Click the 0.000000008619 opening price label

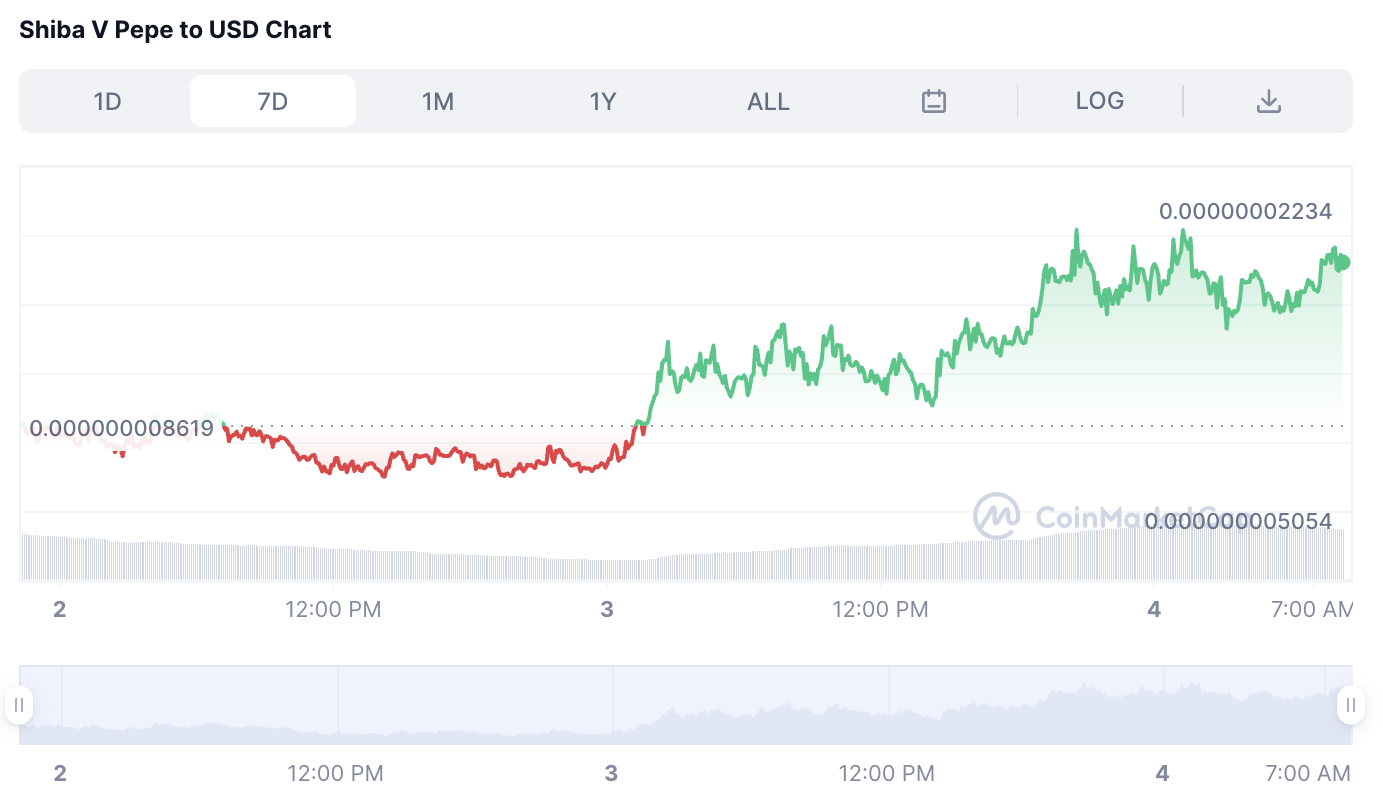(122, 429)
